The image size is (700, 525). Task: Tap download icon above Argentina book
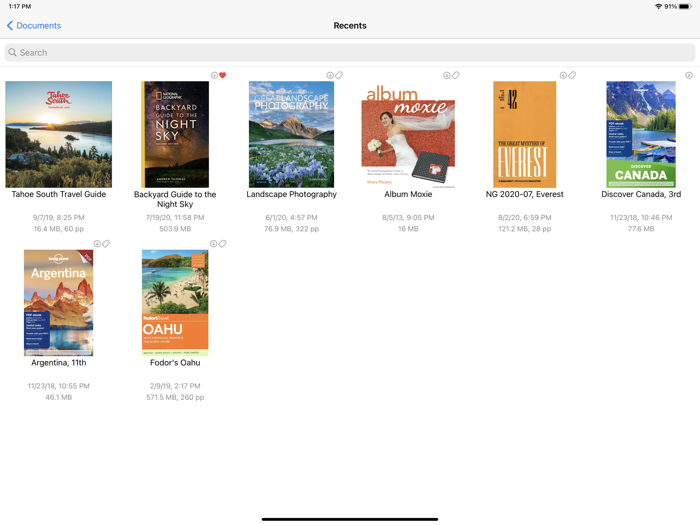[x=97, y=243]
